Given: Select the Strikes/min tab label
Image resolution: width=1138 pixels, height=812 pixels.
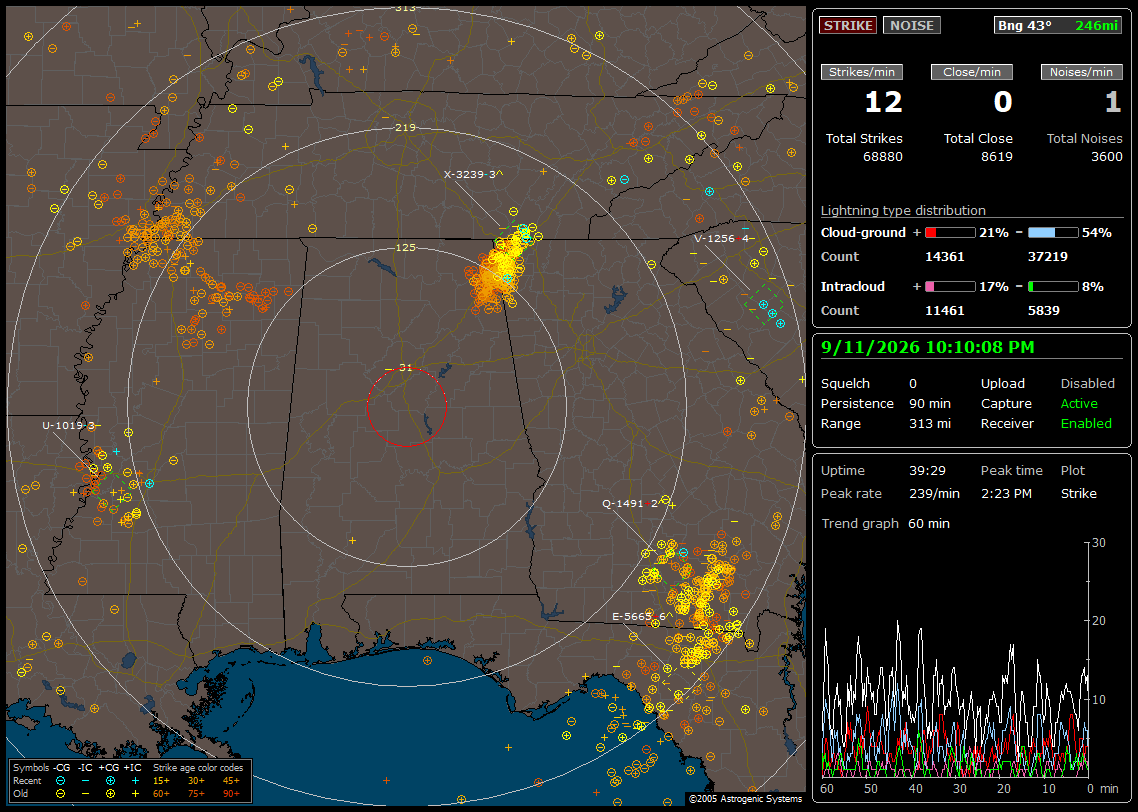Looking at the screenshot, I should (862, 72).
